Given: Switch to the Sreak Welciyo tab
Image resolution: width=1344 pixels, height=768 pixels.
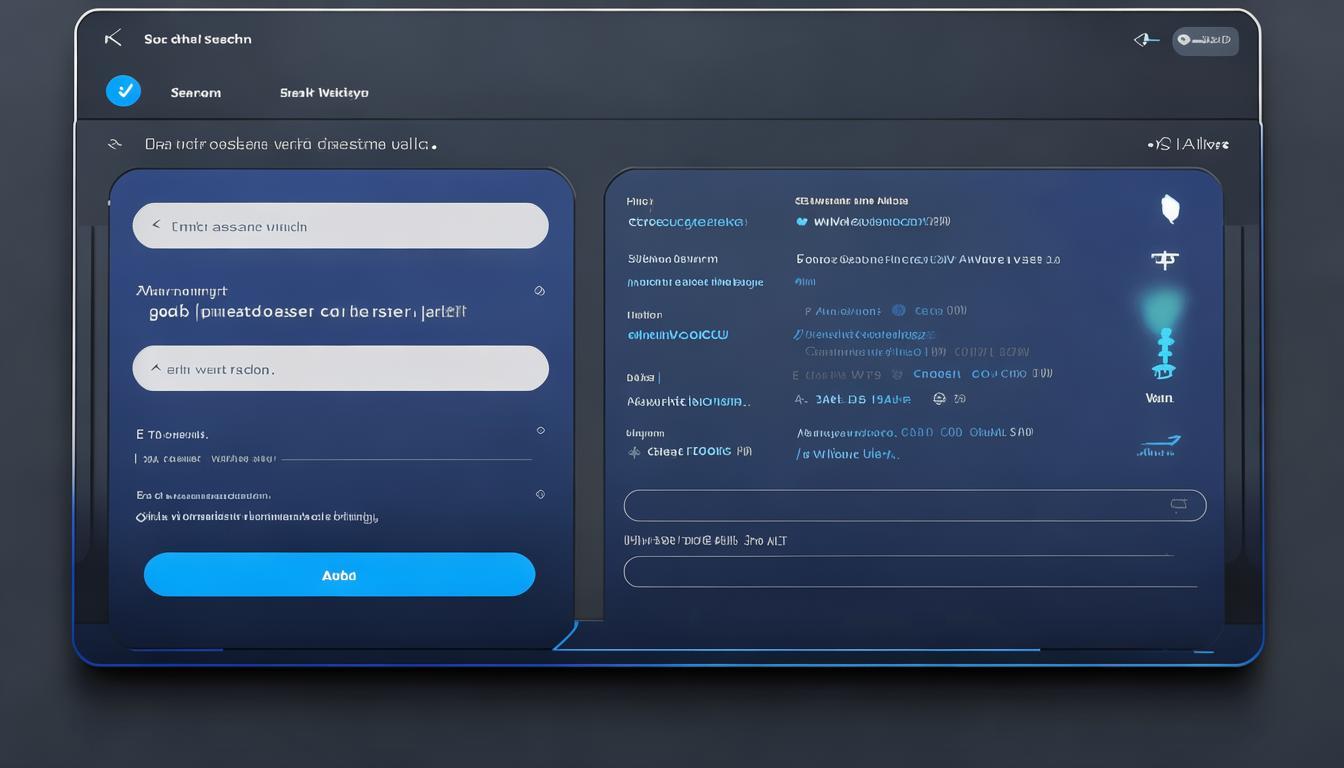Looking at the screenshot, I should pyautogui.click(x=324, y=92).
